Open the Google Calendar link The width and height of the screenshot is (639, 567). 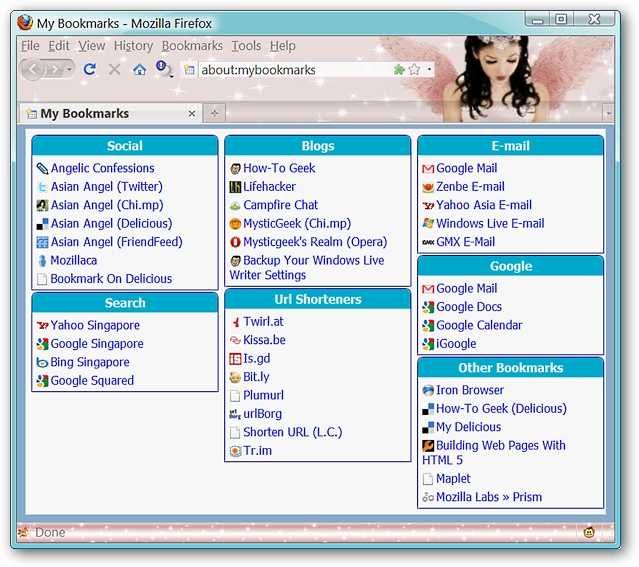coord(479,325)
